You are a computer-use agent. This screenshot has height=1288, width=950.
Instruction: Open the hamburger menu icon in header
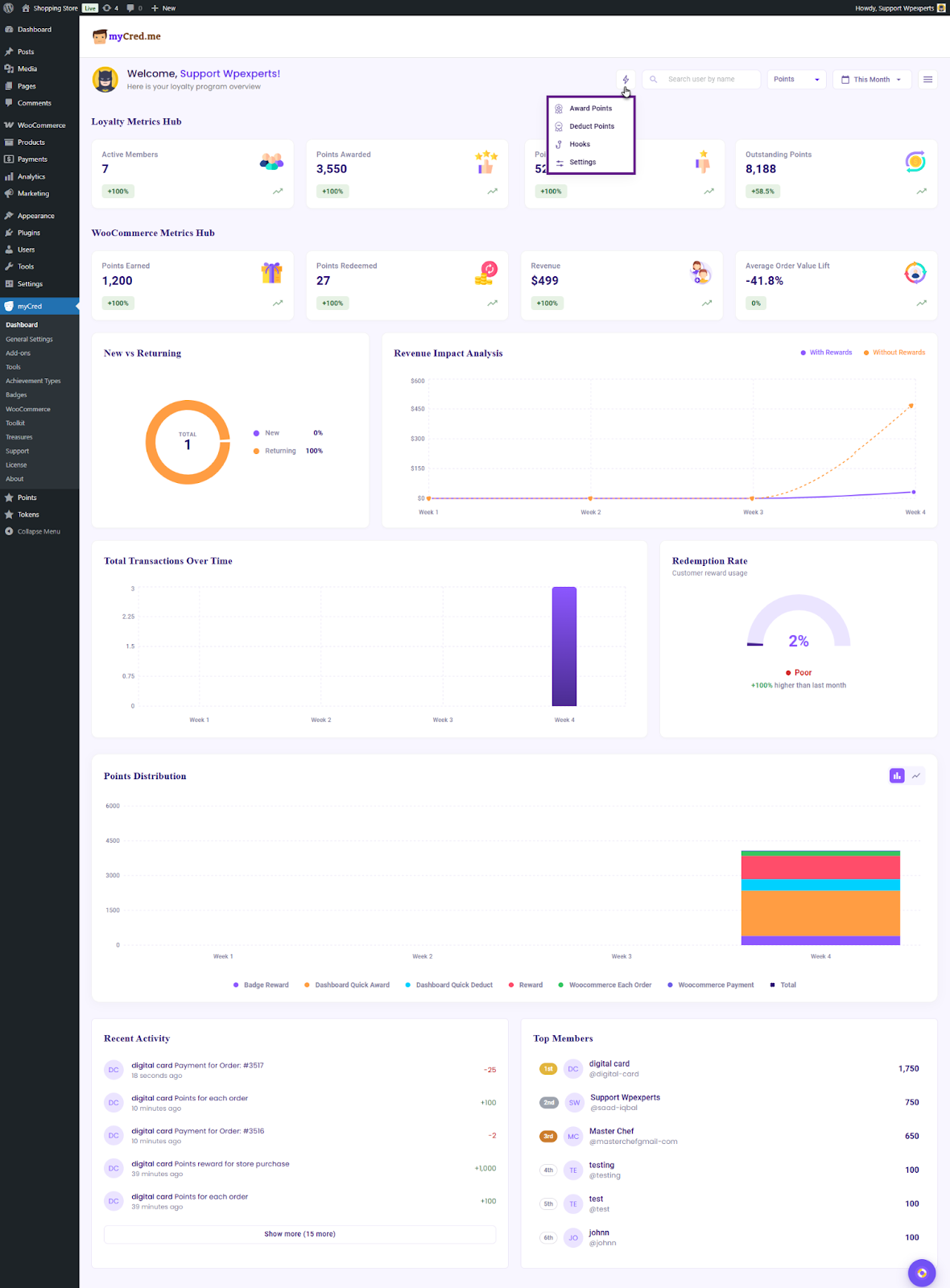(x=927, y=79)
